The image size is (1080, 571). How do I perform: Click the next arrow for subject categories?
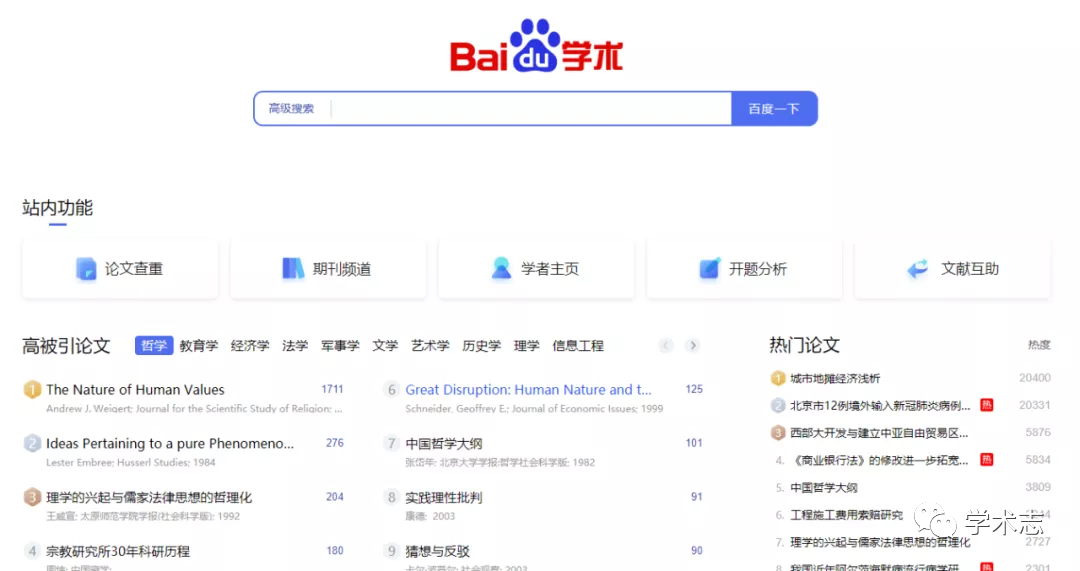tap(693, 346)
